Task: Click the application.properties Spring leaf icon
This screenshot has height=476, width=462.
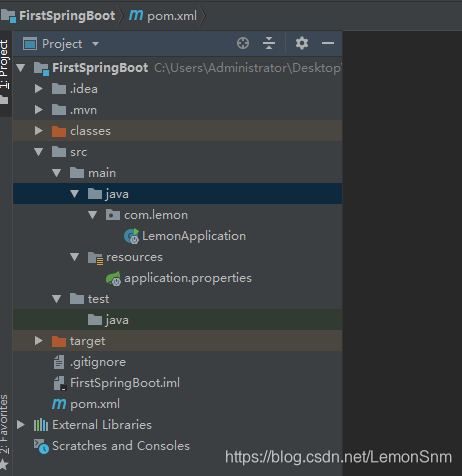Action: point(113,279)
